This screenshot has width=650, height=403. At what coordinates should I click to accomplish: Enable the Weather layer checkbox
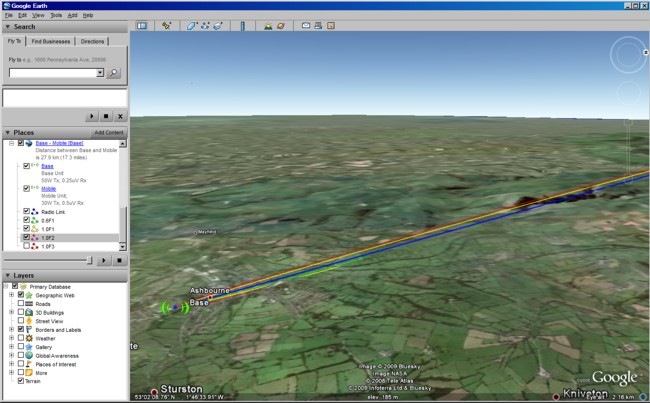pos(21,338)
